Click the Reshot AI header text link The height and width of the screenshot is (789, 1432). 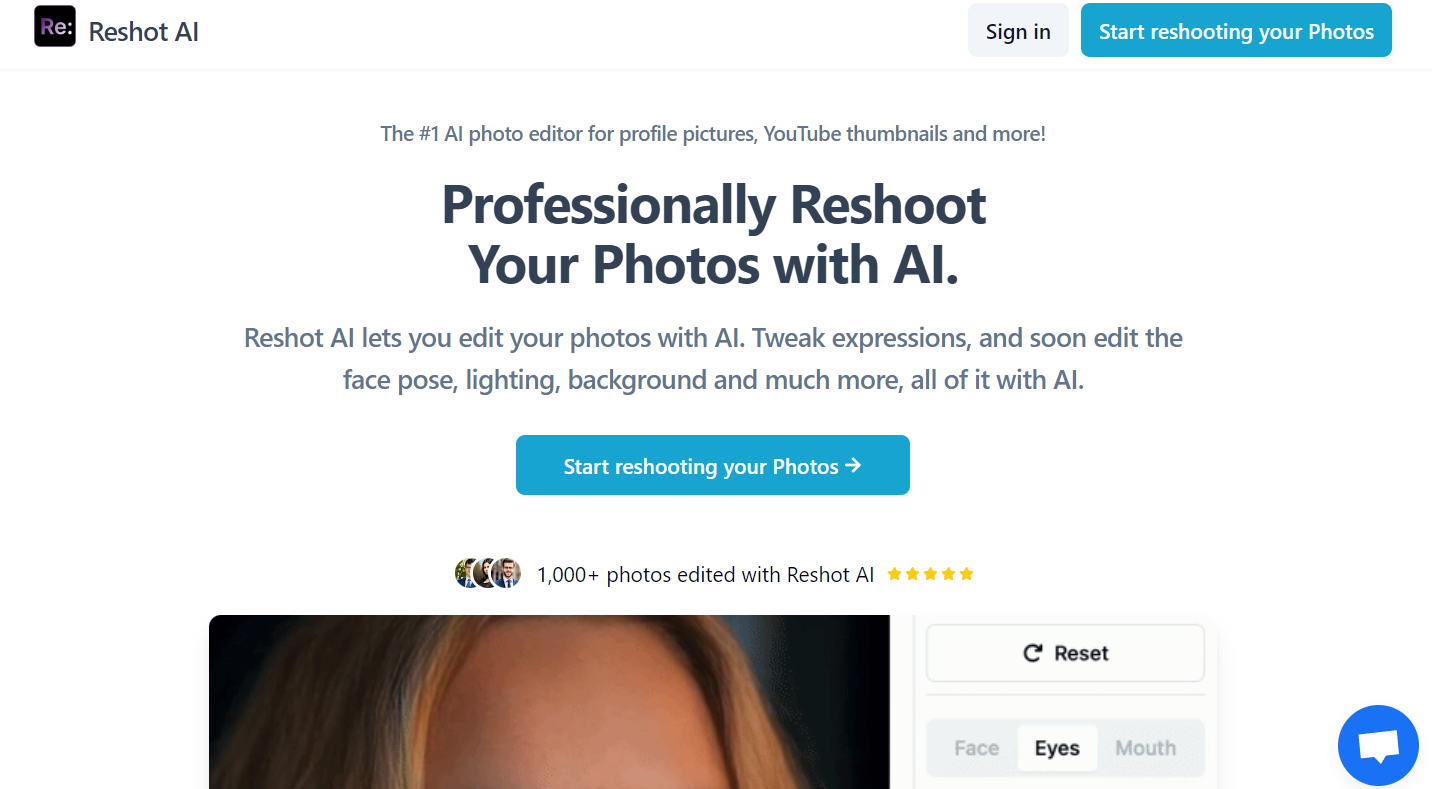143,31
